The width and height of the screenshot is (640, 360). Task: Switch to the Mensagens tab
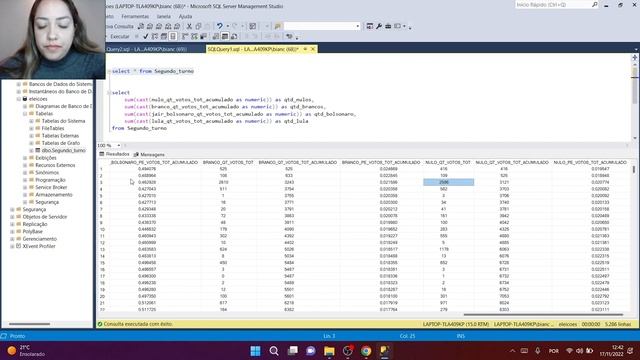(x=149, y=154)
